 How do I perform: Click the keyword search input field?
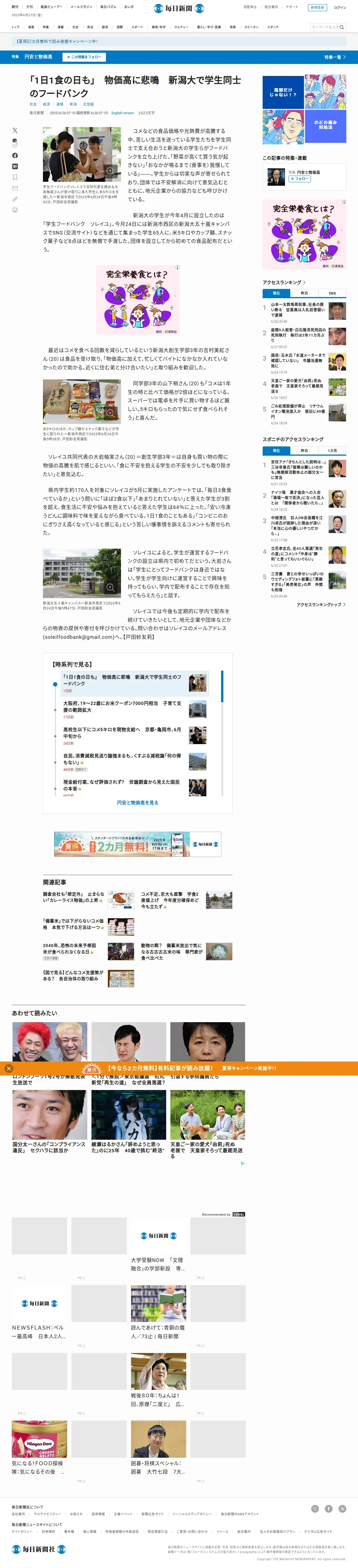tap(325, 27)
